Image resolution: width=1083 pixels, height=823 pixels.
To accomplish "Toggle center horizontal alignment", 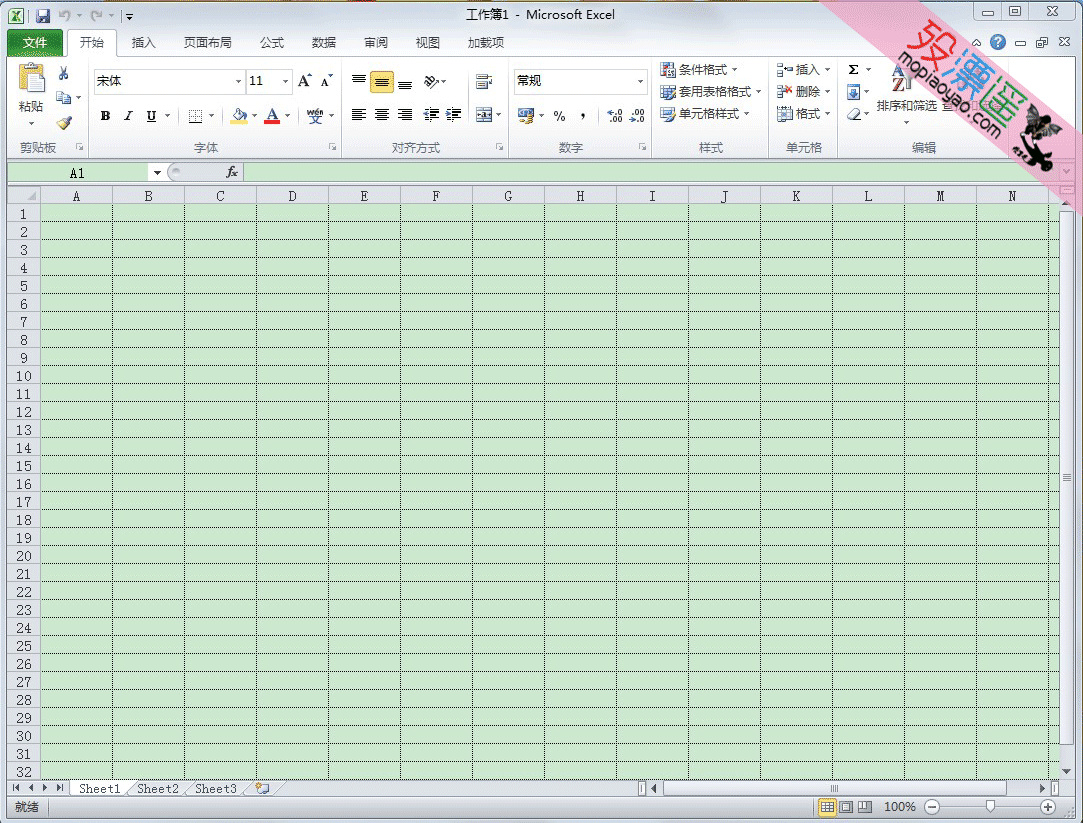I will tap(382, 115).
